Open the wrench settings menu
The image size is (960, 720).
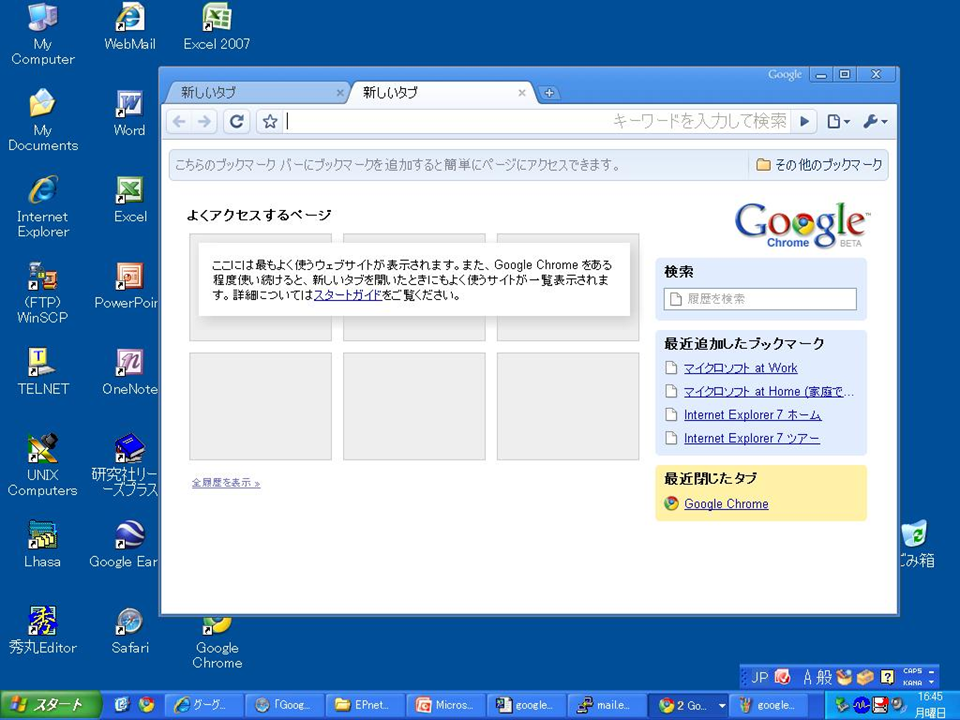pos(876,122)
